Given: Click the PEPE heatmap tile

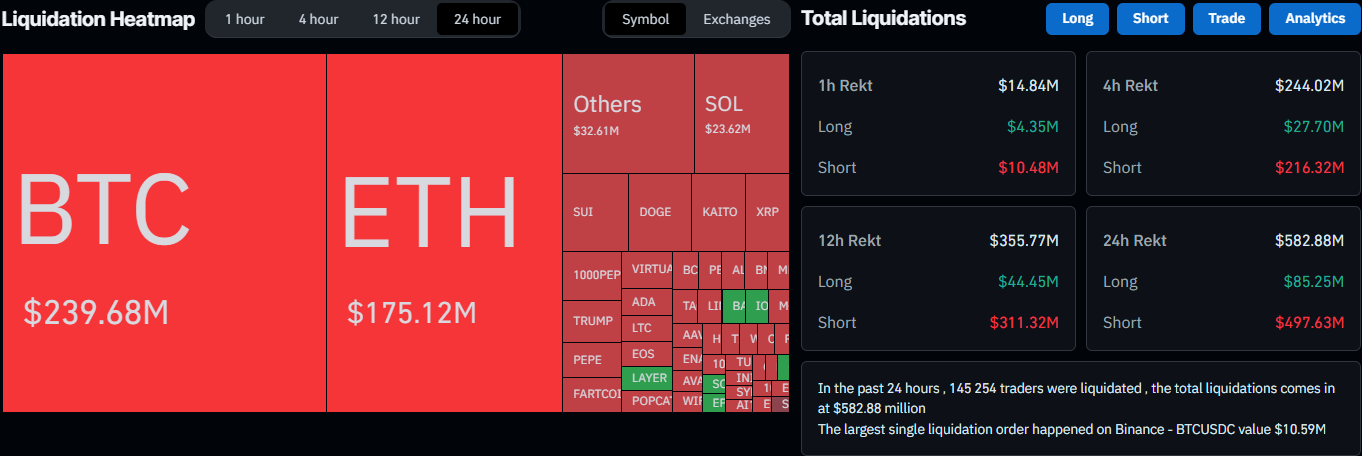Looking at the screenshot, I should click(592, 359).
